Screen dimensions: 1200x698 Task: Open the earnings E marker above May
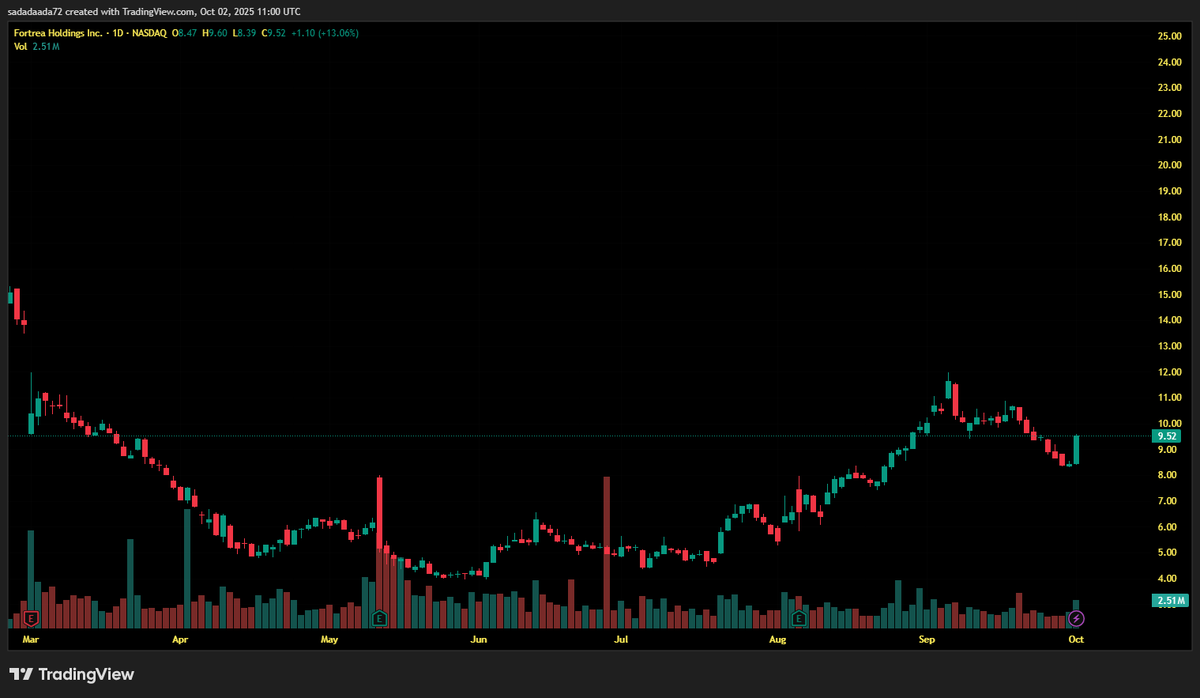point(379,618)
